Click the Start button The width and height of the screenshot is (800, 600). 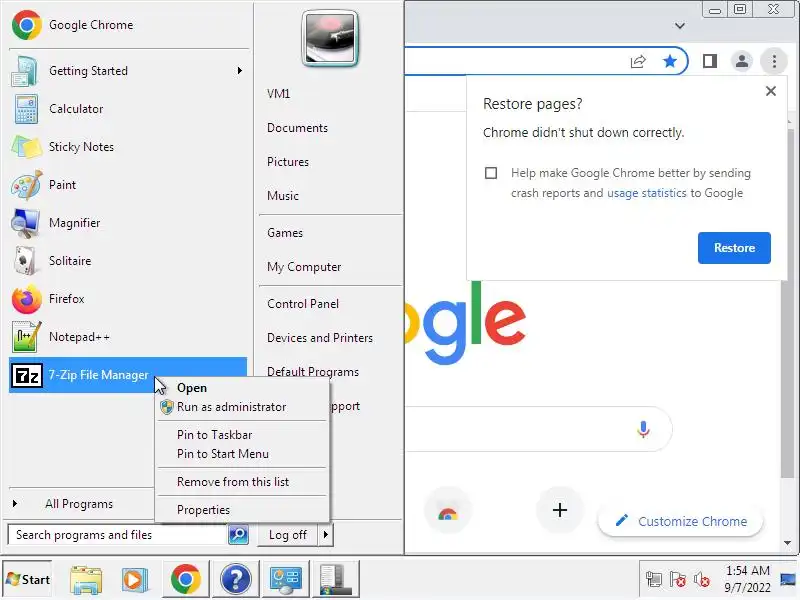tap(28, 579)
